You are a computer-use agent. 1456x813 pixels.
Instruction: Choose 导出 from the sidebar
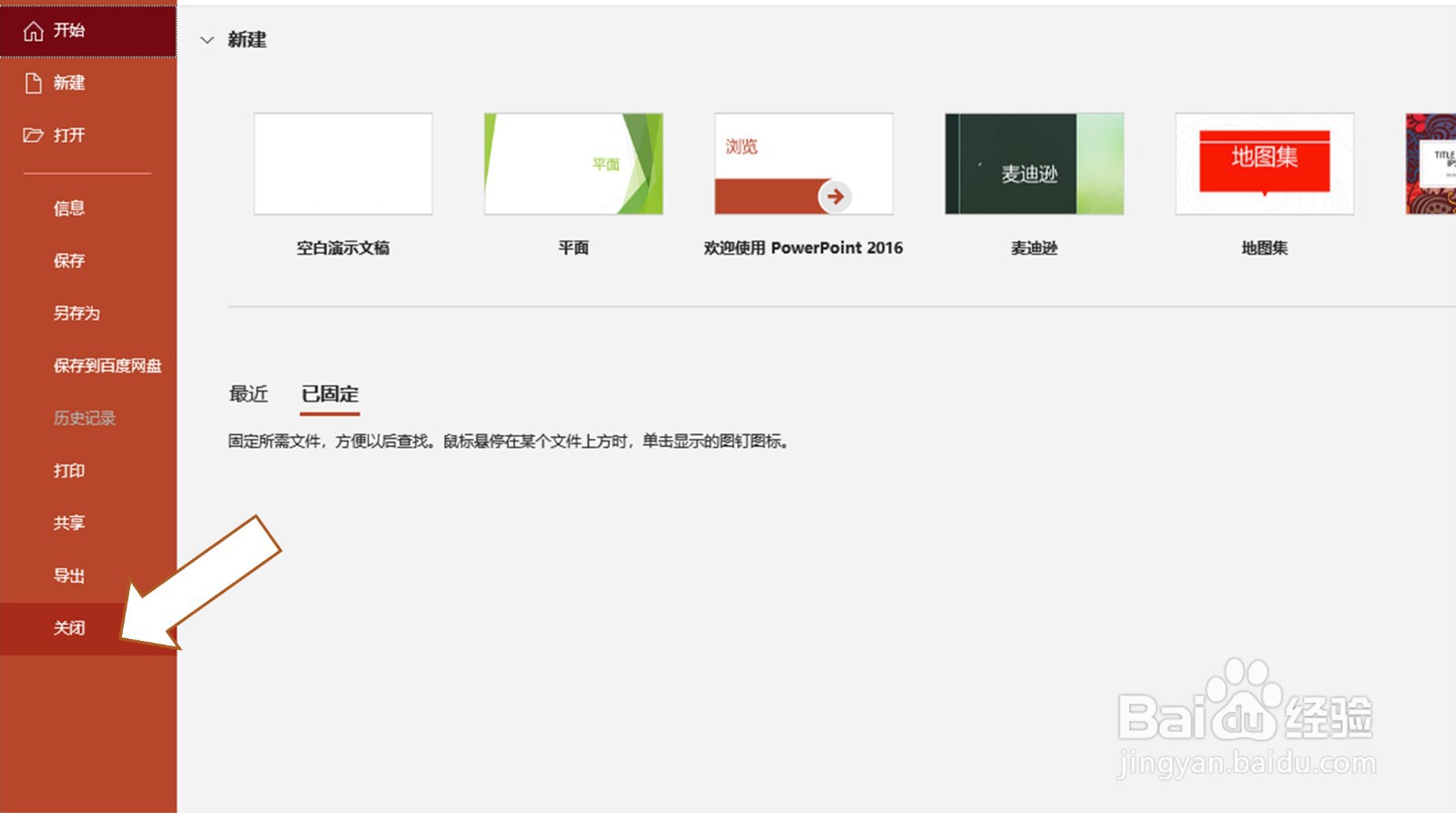click(x=69, y=575)
